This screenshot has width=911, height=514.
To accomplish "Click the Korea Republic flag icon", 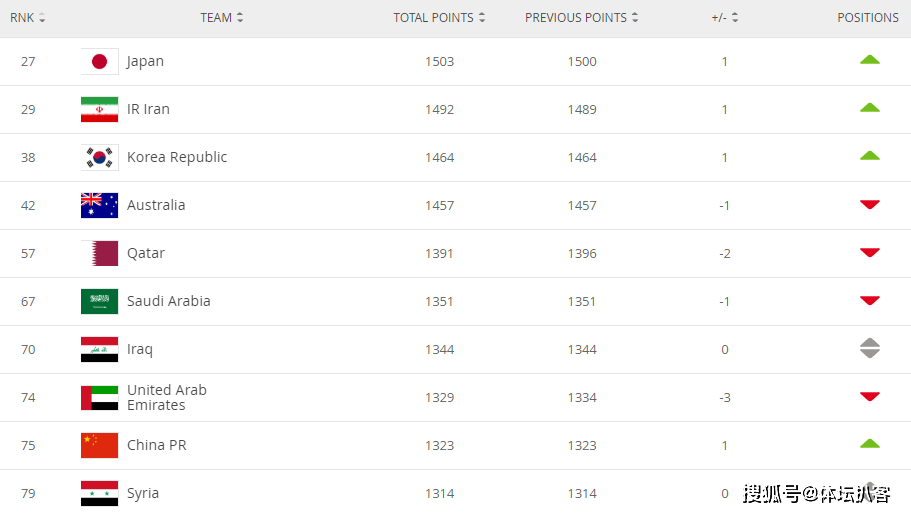I will tap(99, 157).
